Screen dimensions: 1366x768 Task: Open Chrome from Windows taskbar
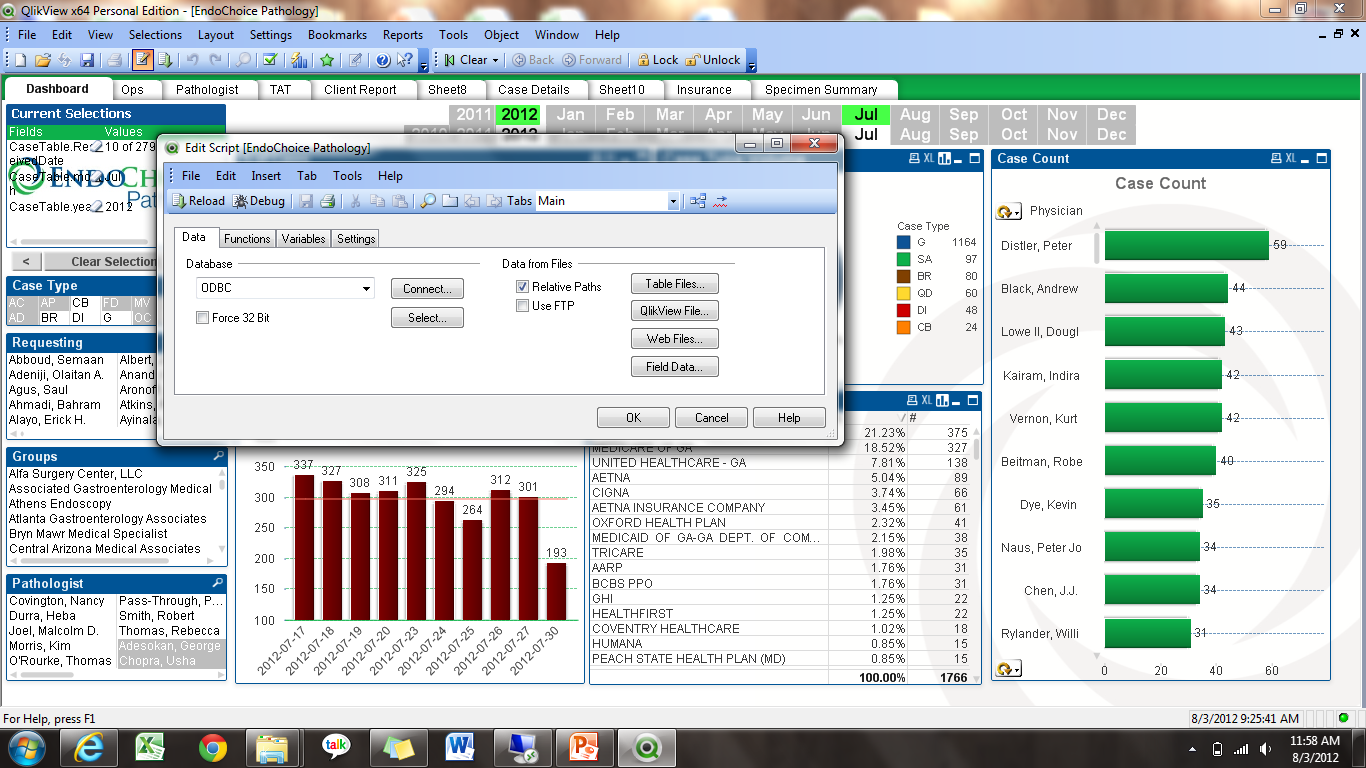(211, 746)
